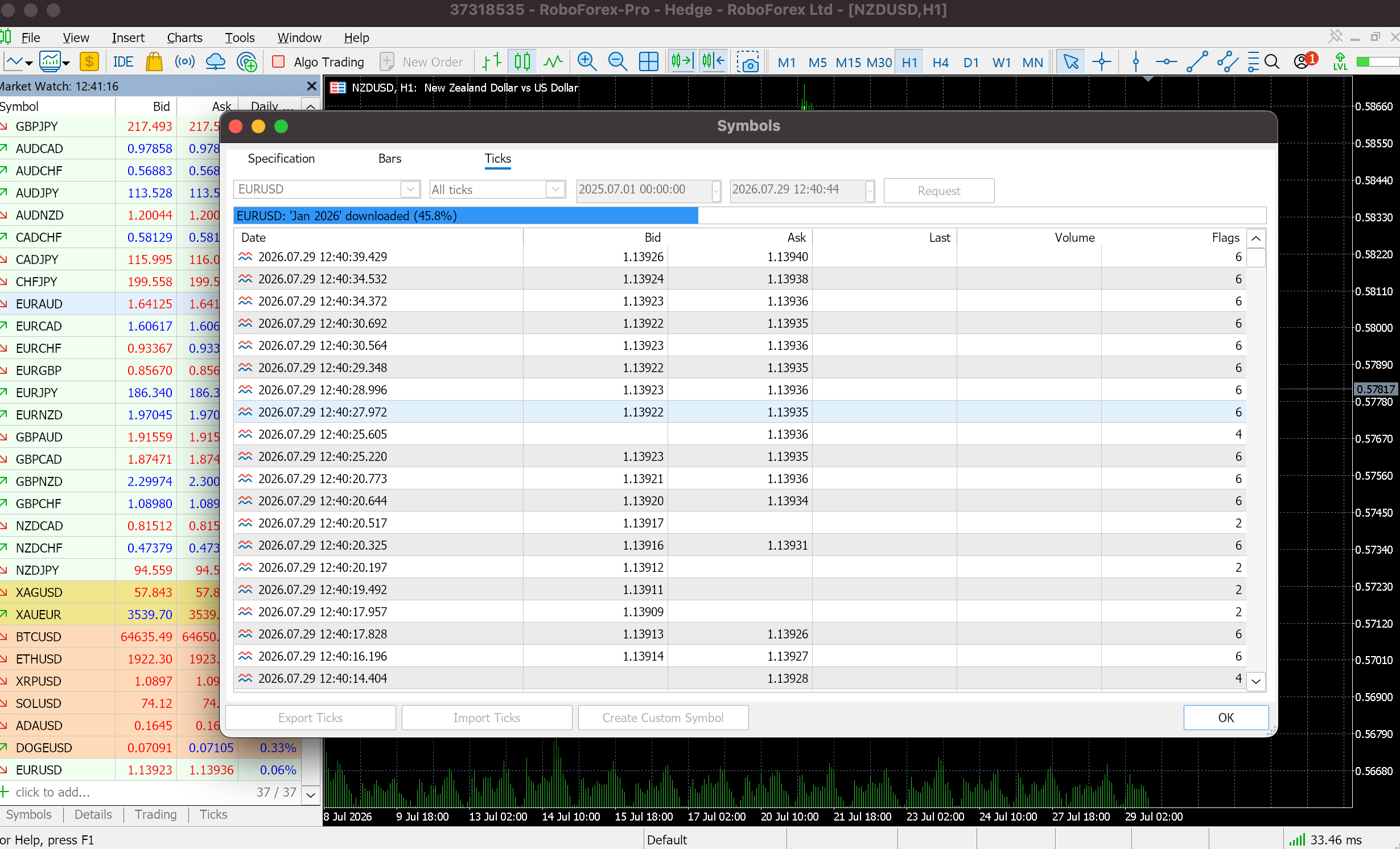Expand the indicators list dropdown arrow
Image resolution: width=1400 pixels, height=849 pixels.
pyautogui.click(x=66, y=63)
